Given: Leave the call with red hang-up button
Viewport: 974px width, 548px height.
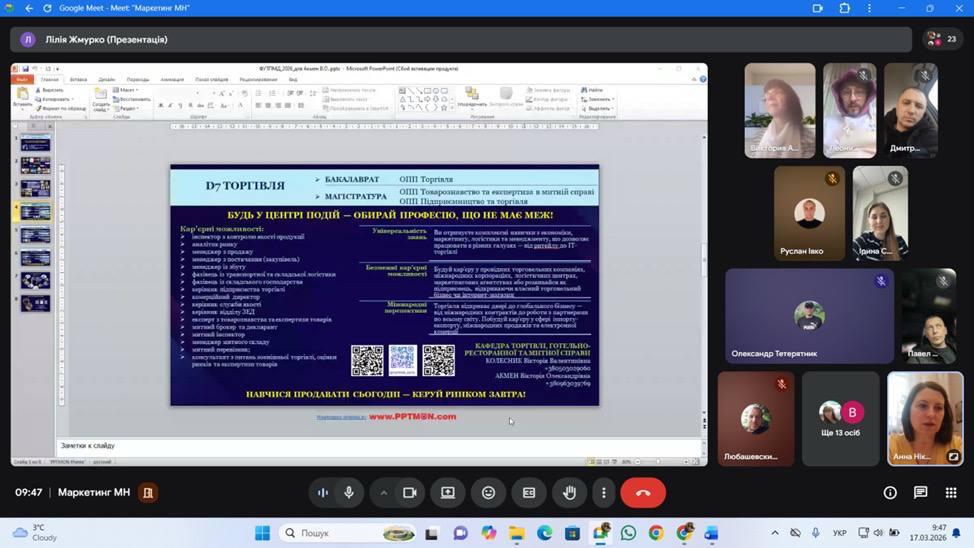Looking at the screenshot, I should tap(642, 492).
